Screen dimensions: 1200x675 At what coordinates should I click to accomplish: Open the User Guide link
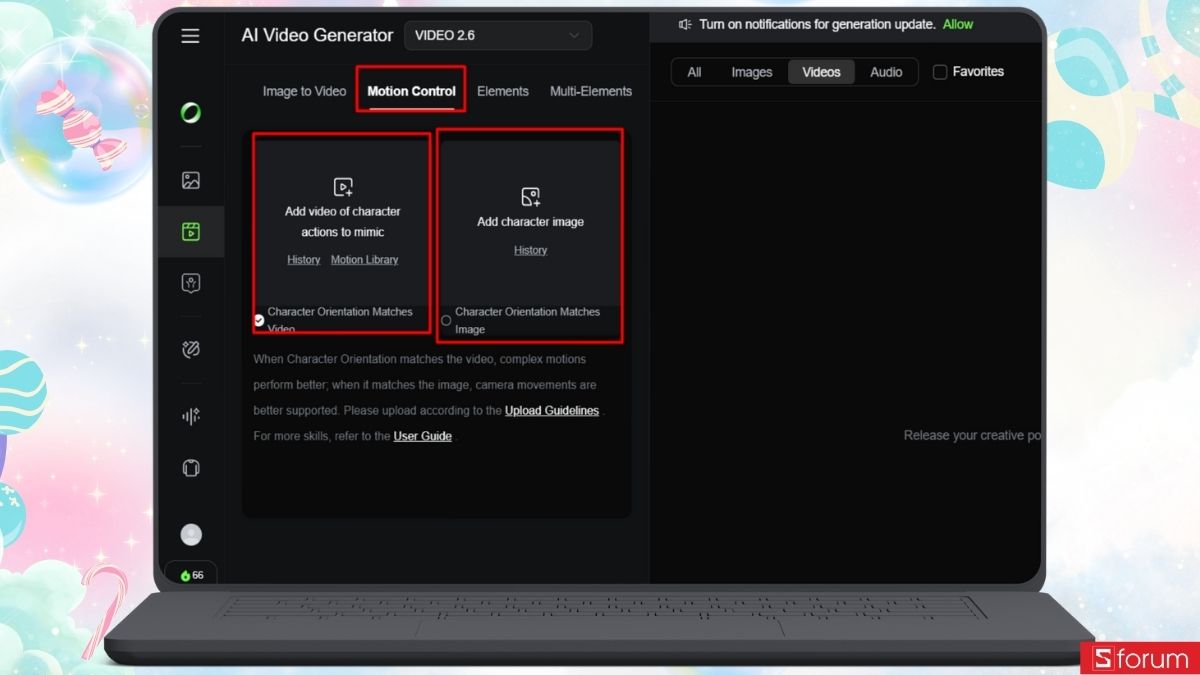click(423, 437)
